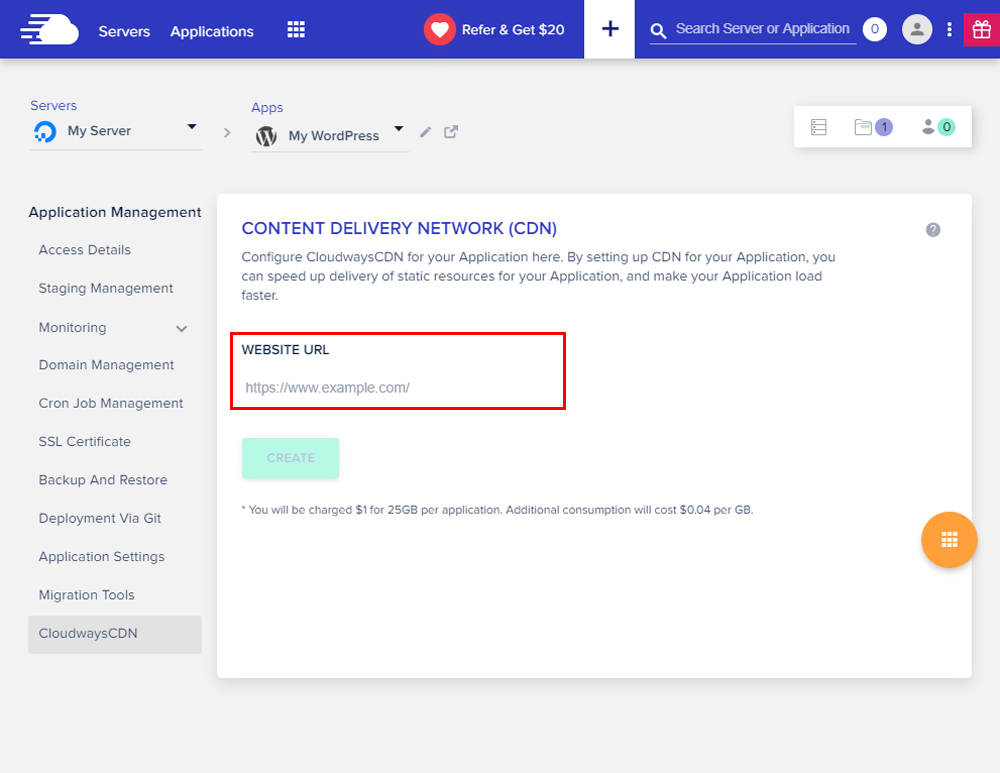Open Backup And Restore section
1000x773 pixels.
click(x=103, y=480)
